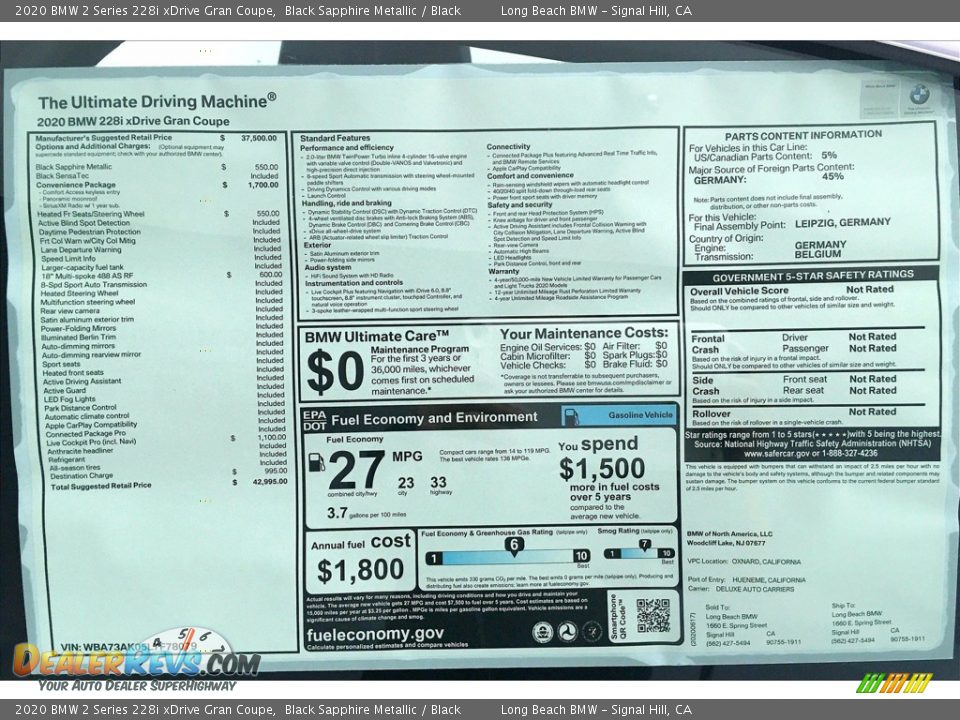
Task: Click the city MPG value '23'
Action: (406, 483)
